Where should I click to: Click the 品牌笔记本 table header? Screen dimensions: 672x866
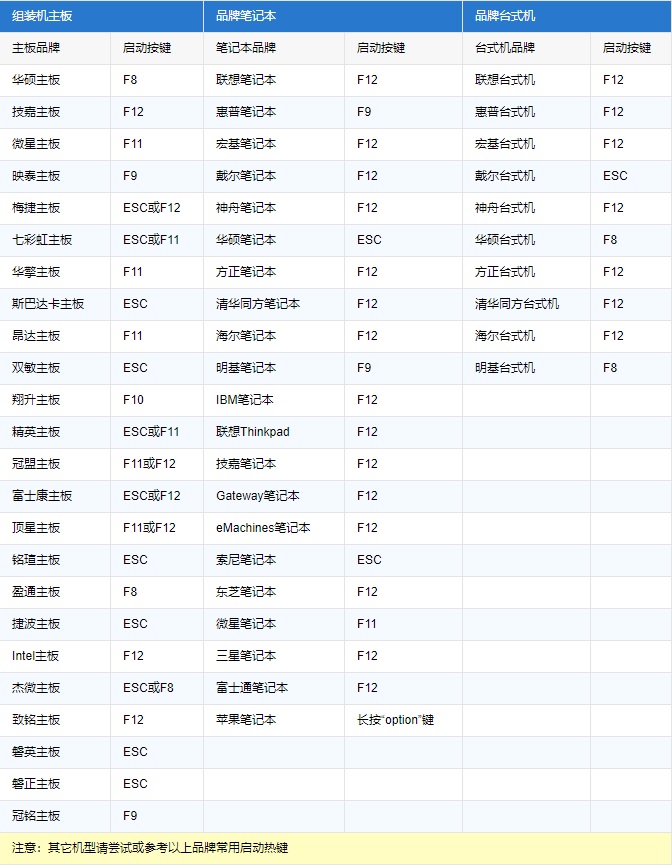point(246,16)
